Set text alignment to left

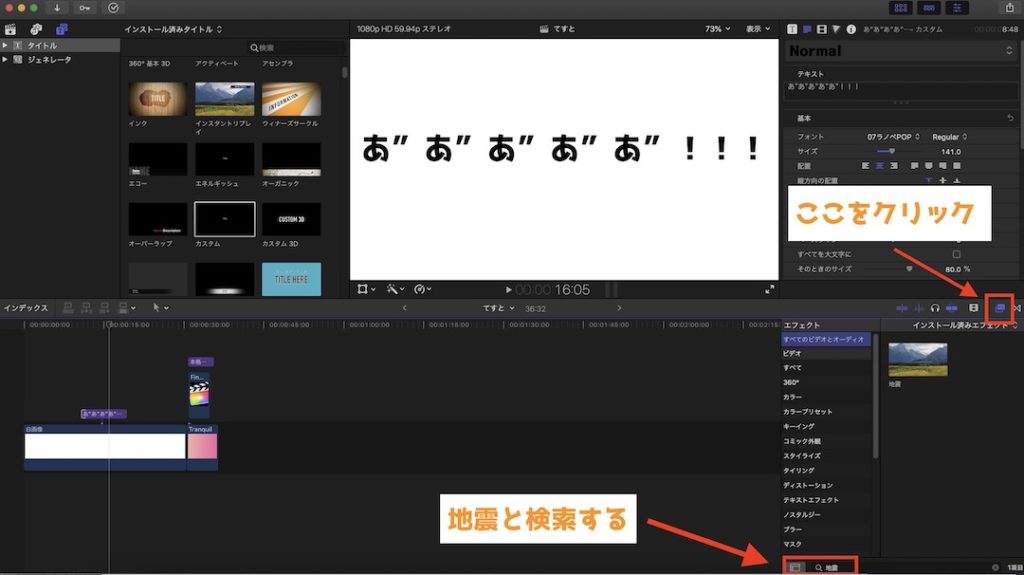[x=865, y=166]
